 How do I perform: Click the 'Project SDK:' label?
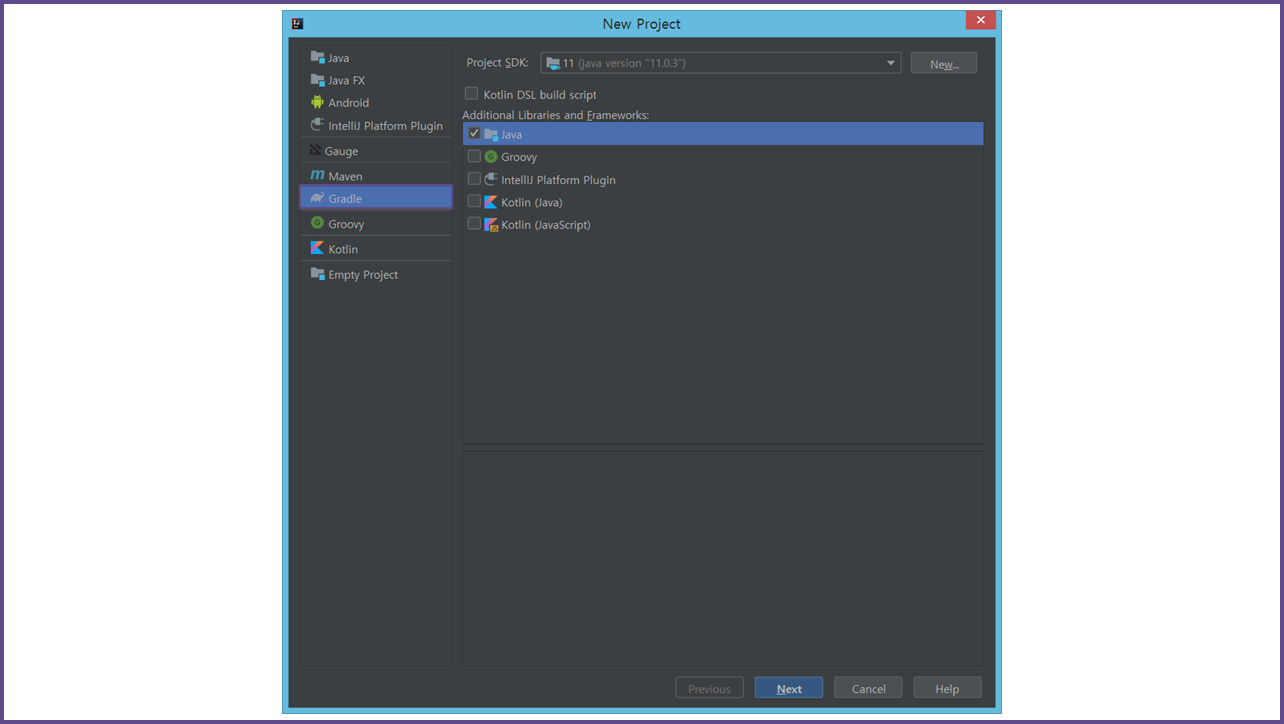(497, 63)
